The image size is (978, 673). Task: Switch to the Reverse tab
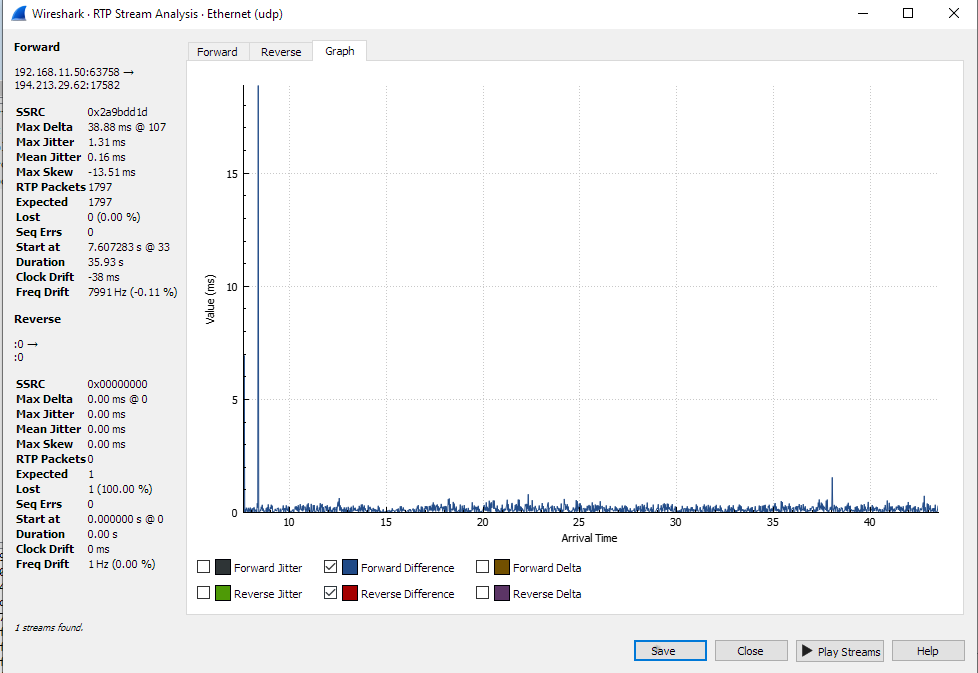coord(281,51)
